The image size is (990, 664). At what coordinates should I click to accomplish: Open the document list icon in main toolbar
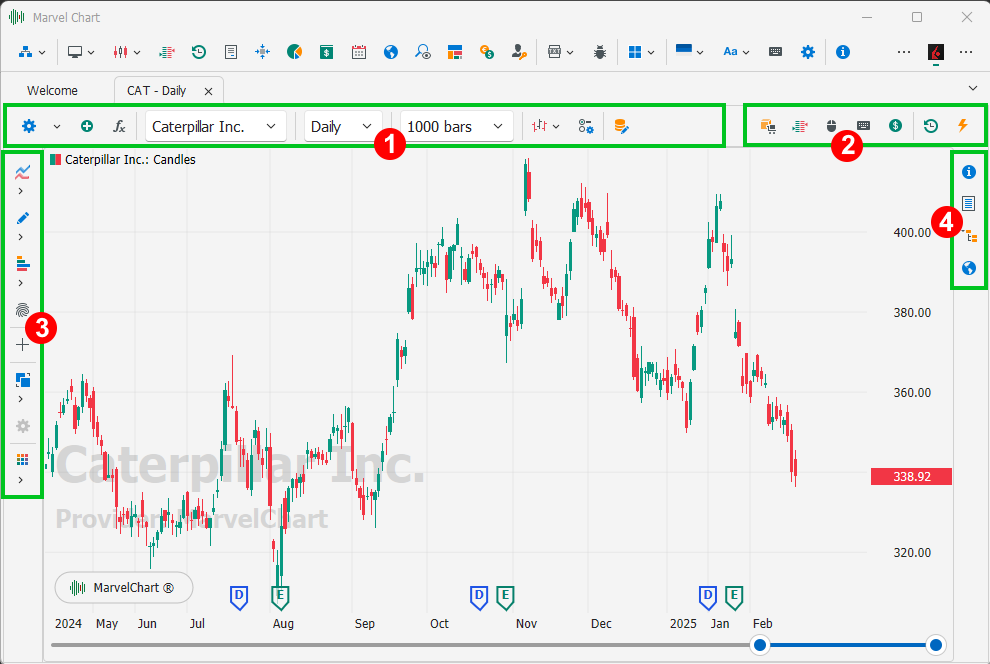tap(231, 52)
